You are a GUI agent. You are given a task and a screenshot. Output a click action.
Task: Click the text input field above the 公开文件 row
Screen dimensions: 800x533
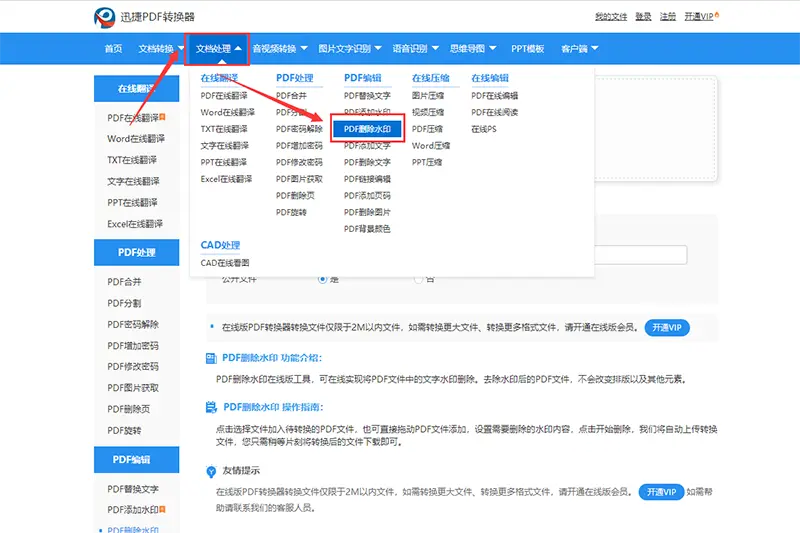point(640,255)
